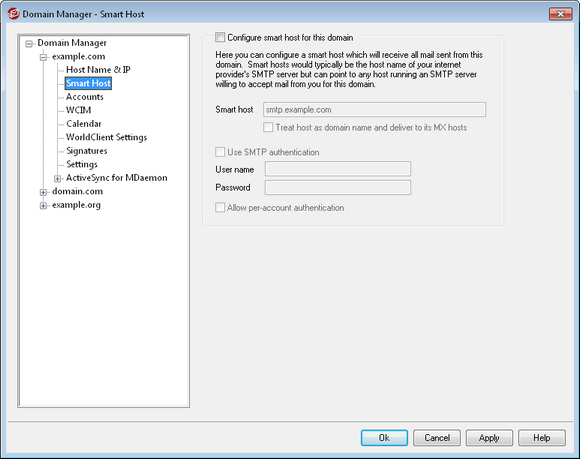Expand the example.org tree node
Screen dimensions: 580x459
(43, 206)
